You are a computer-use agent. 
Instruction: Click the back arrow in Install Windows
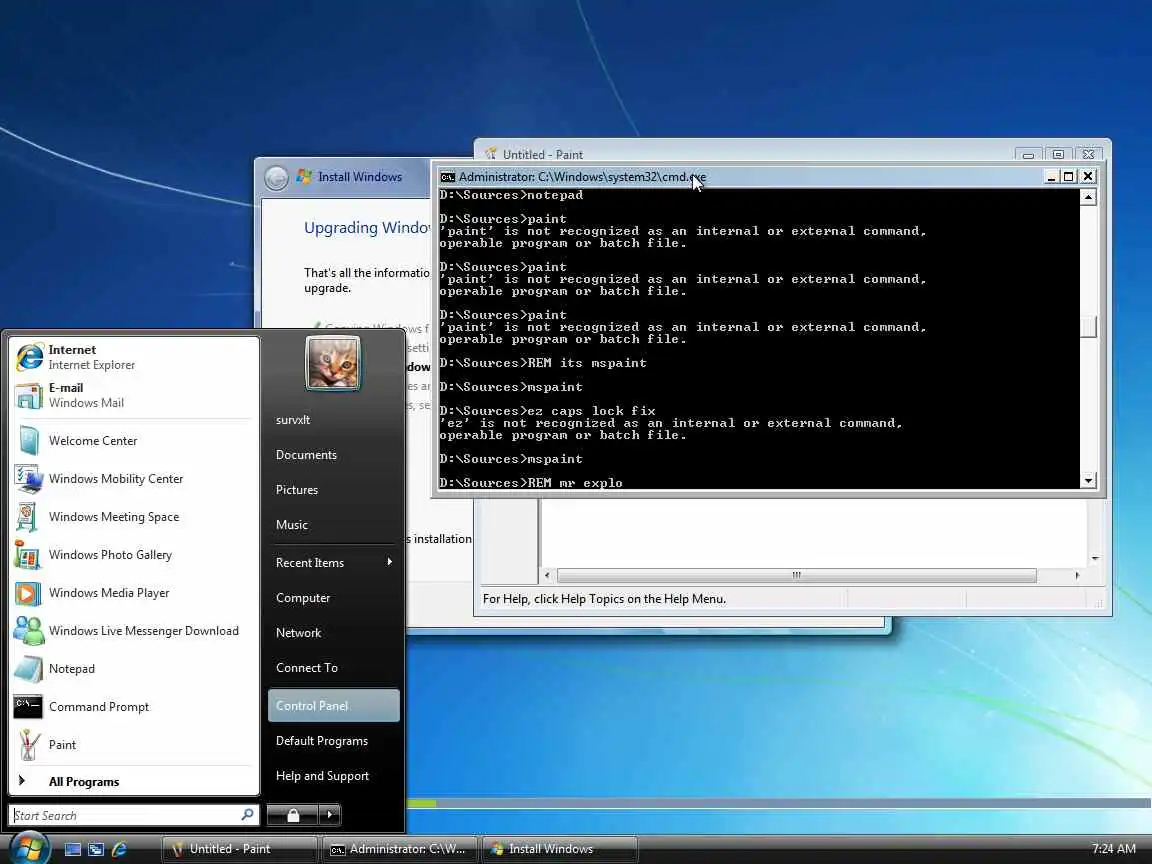coord(276,178)
